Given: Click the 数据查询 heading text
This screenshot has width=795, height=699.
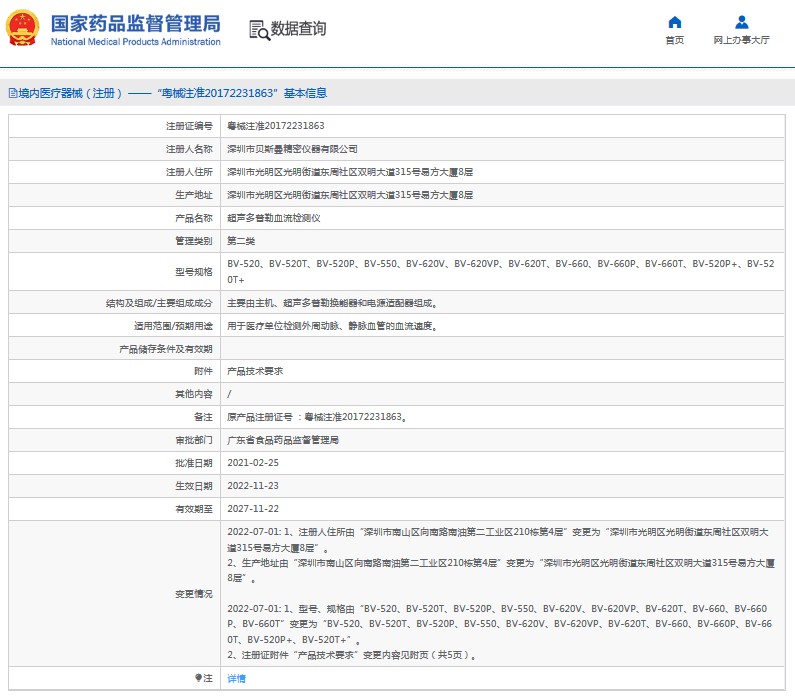Looking at the screenshot, I should pos(298,30).
